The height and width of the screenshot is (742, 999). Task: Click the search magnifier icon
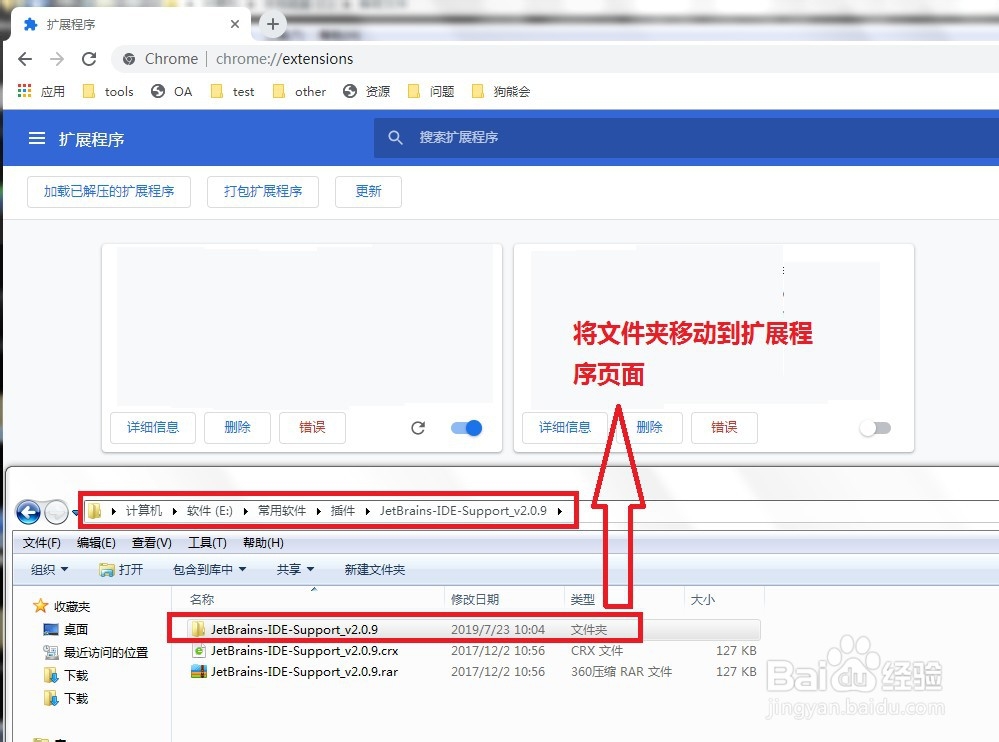pos(395,138)
